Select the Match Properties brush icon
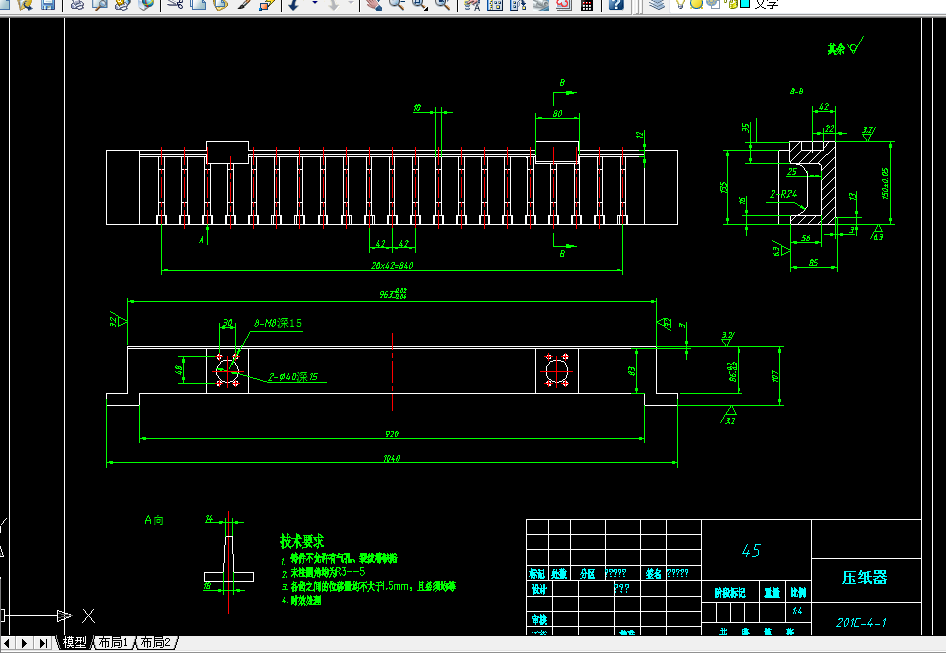The width and height of the screenshot is (946, 653). (x=244, y=4)
